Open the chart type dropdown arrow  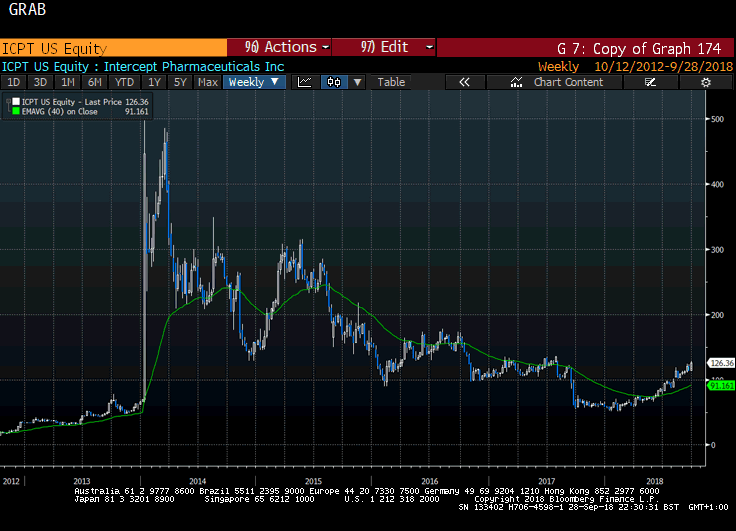point(357,82)
